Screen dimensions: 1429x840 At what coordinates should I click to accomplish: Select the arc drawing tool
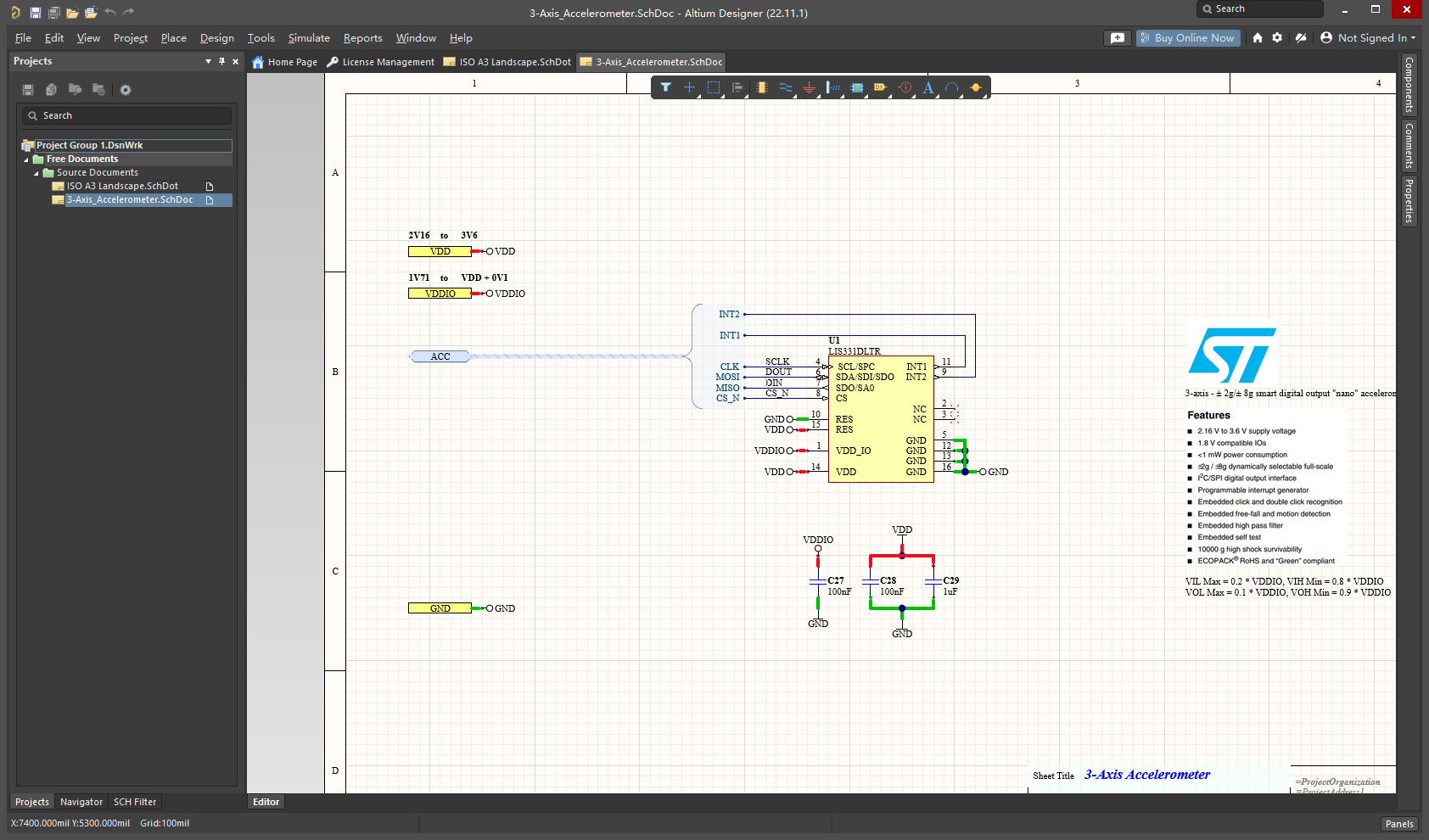click(952, 87)
